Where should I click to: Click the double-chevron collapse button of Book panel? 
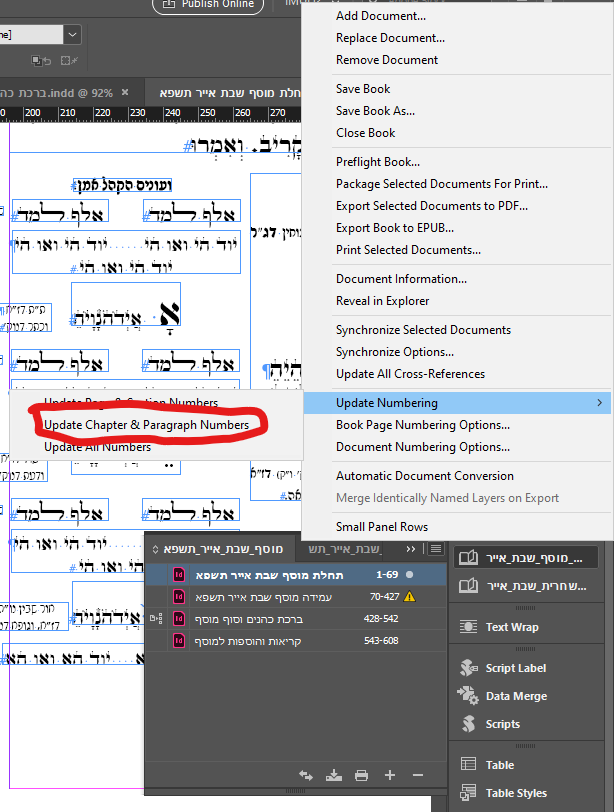[411, 549]
